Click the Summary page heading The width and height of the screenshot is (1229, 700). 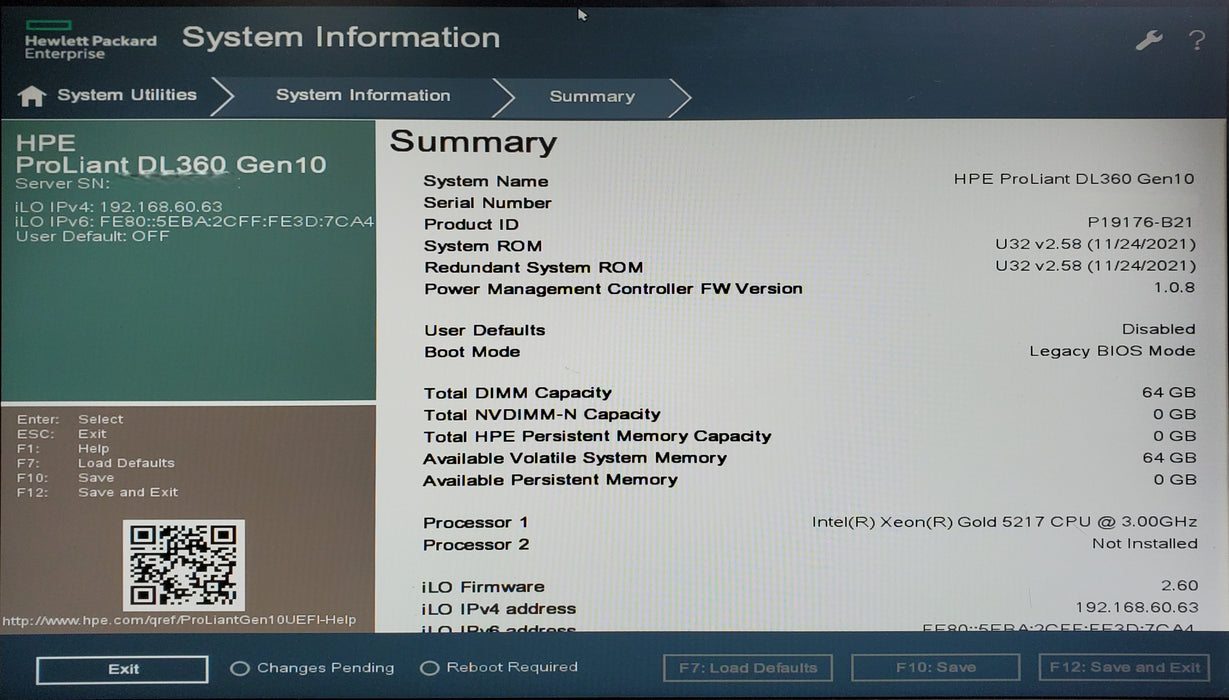click(x=473, y=142)
